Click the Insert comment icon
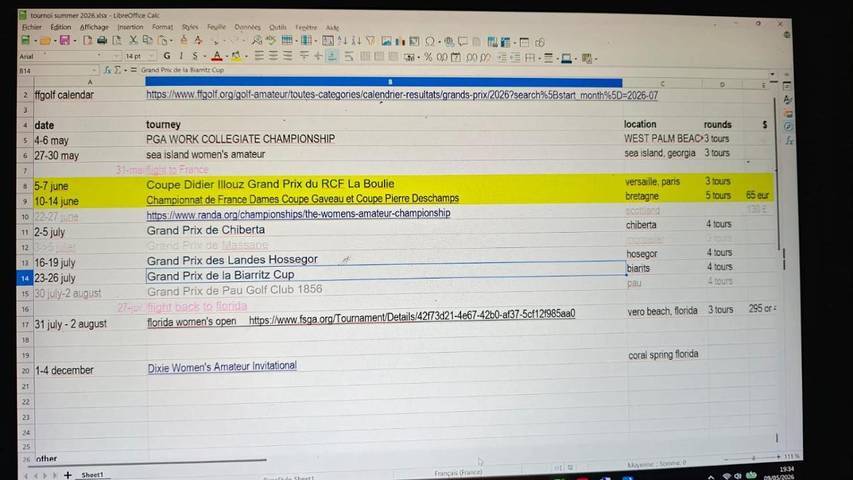This screenshot has width=853, height=480. click(x=463, y=41)
